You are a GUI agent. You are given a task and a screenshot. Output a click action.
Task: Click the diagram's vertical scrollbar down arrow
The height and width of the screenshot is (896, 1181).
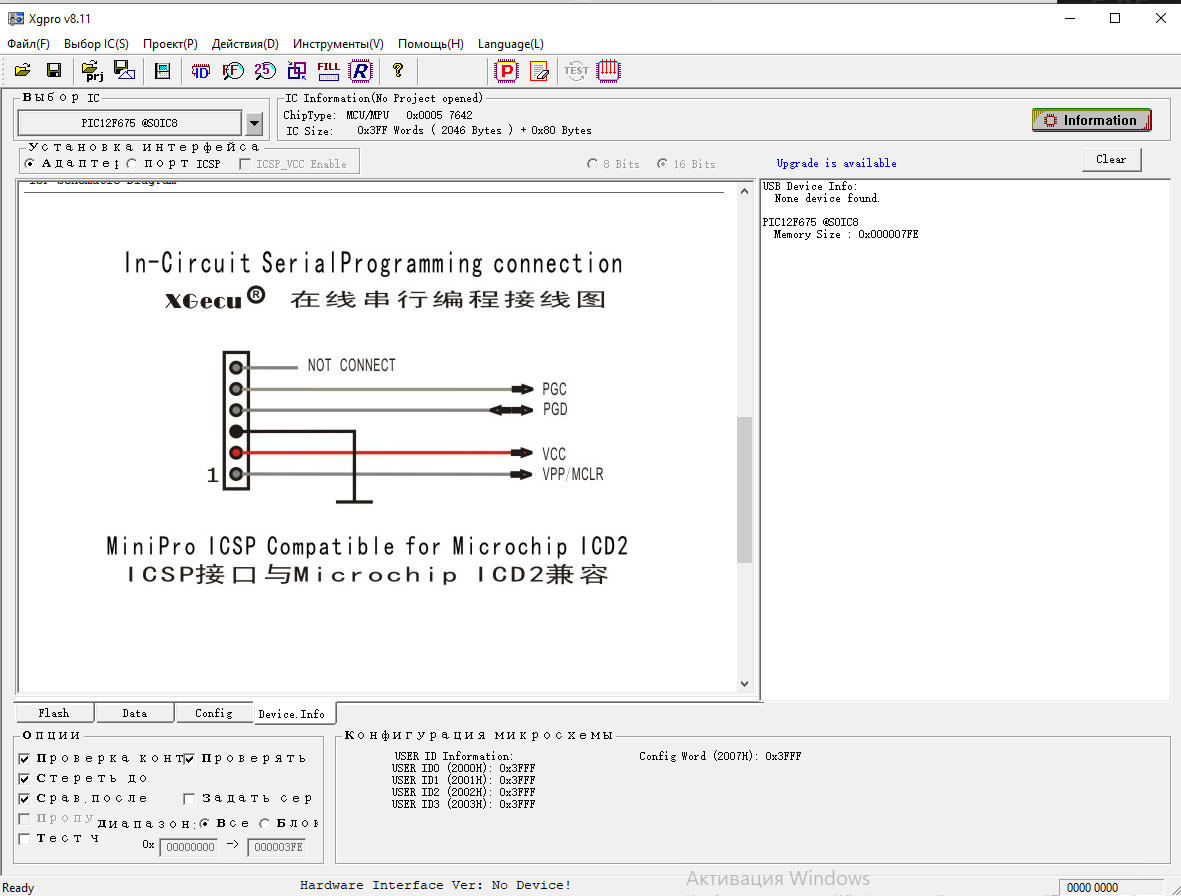click(x=744, y=684)
